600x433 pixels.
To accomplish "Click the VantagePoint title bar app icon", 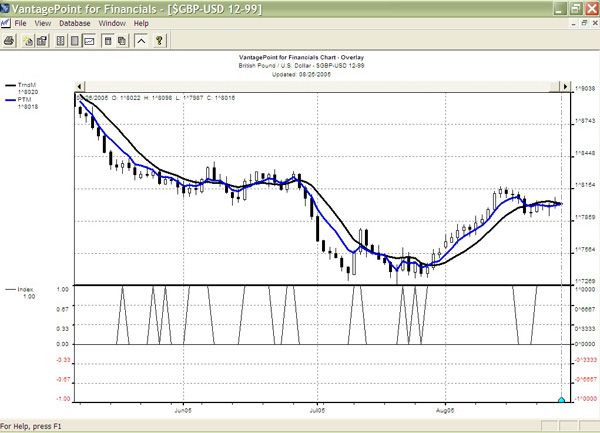I will click(x=5, y=8).
